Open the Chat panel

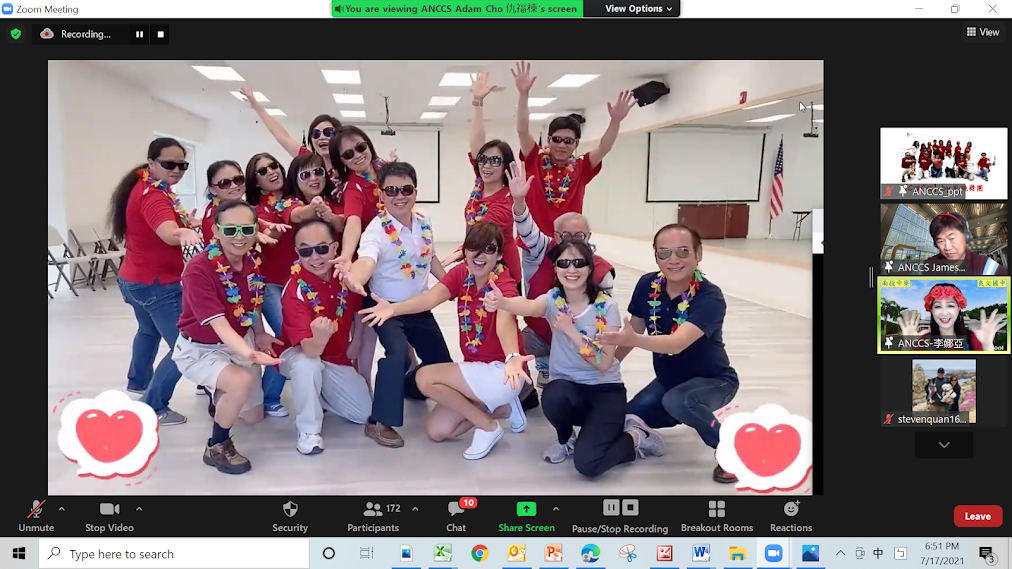456,515
